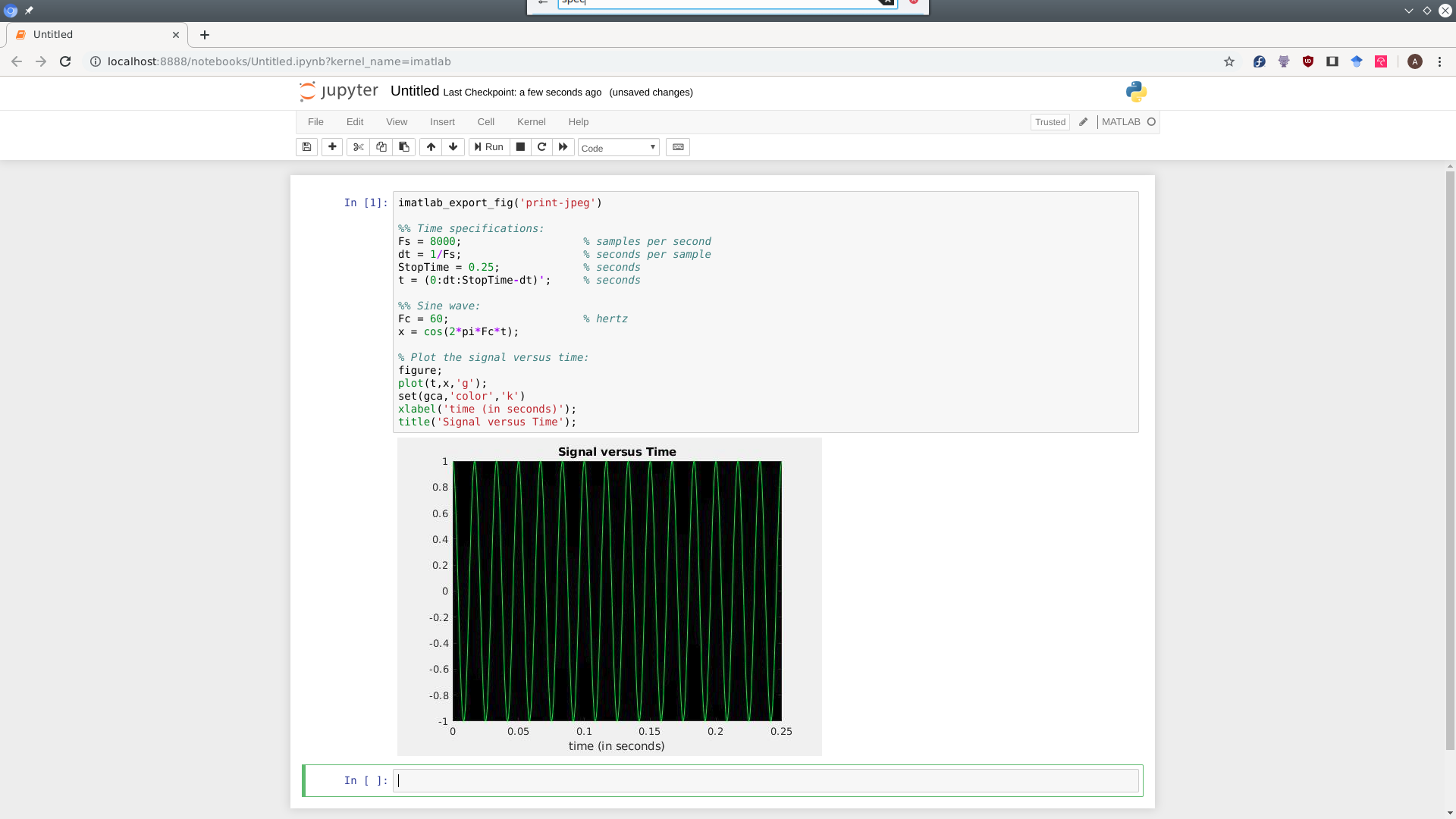
Task: Expand the browser profile avatar menu
Action: coord(1415,61)
